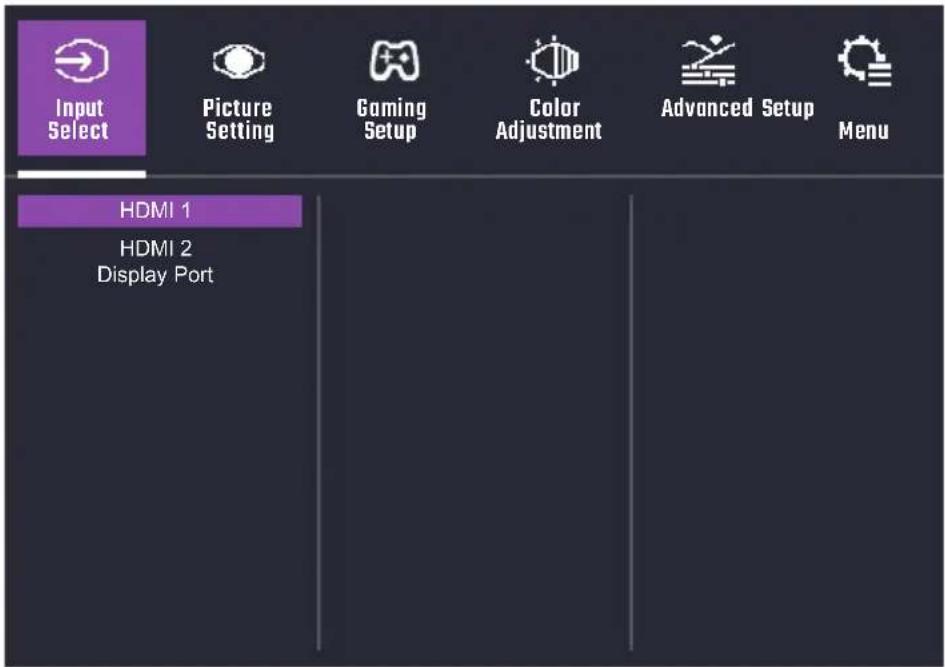
Task: Open the Gaming Setup gamepad icon
Action: 394,61
